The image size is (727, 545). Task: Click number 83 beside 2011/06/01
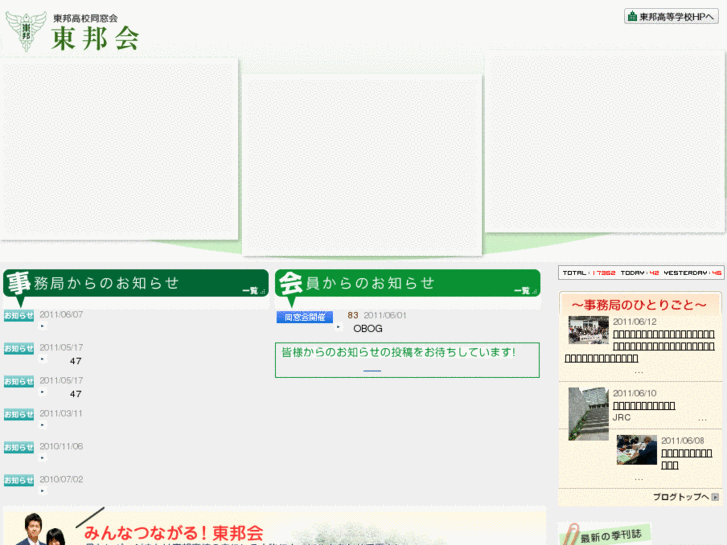pos(353,315)
